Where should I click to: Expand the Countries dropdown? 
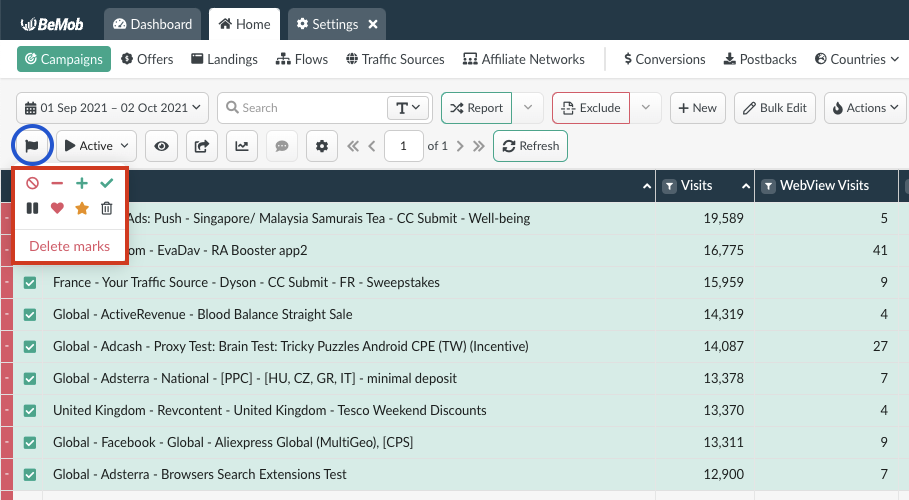point(857,59)
